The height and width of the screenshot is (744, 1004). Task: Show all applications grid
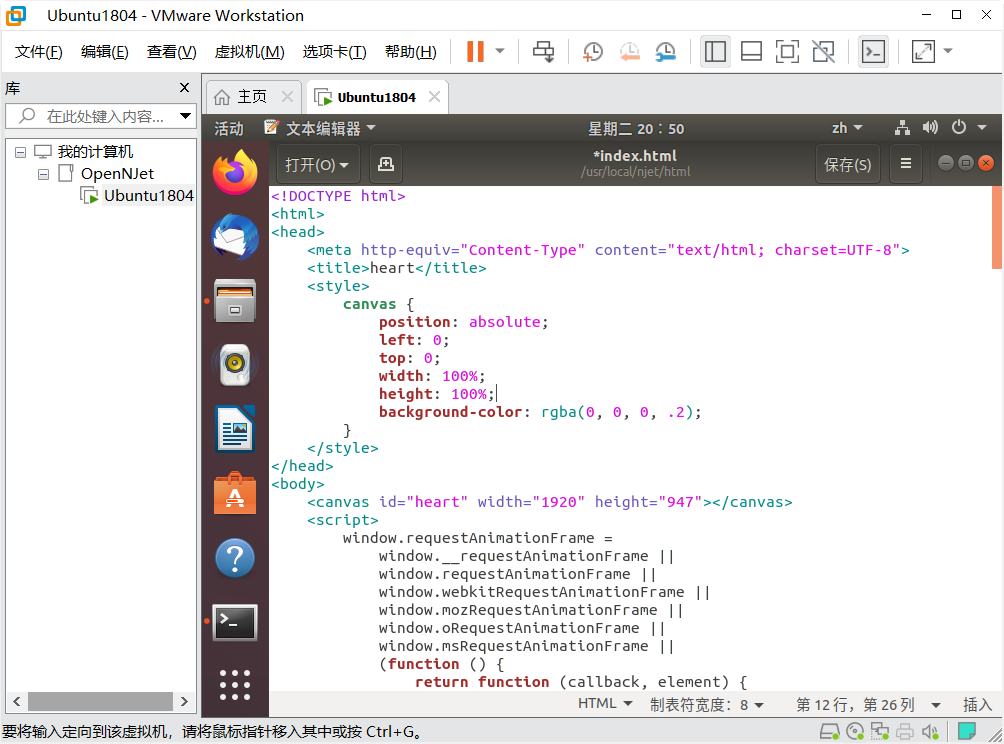pos(235,685)
